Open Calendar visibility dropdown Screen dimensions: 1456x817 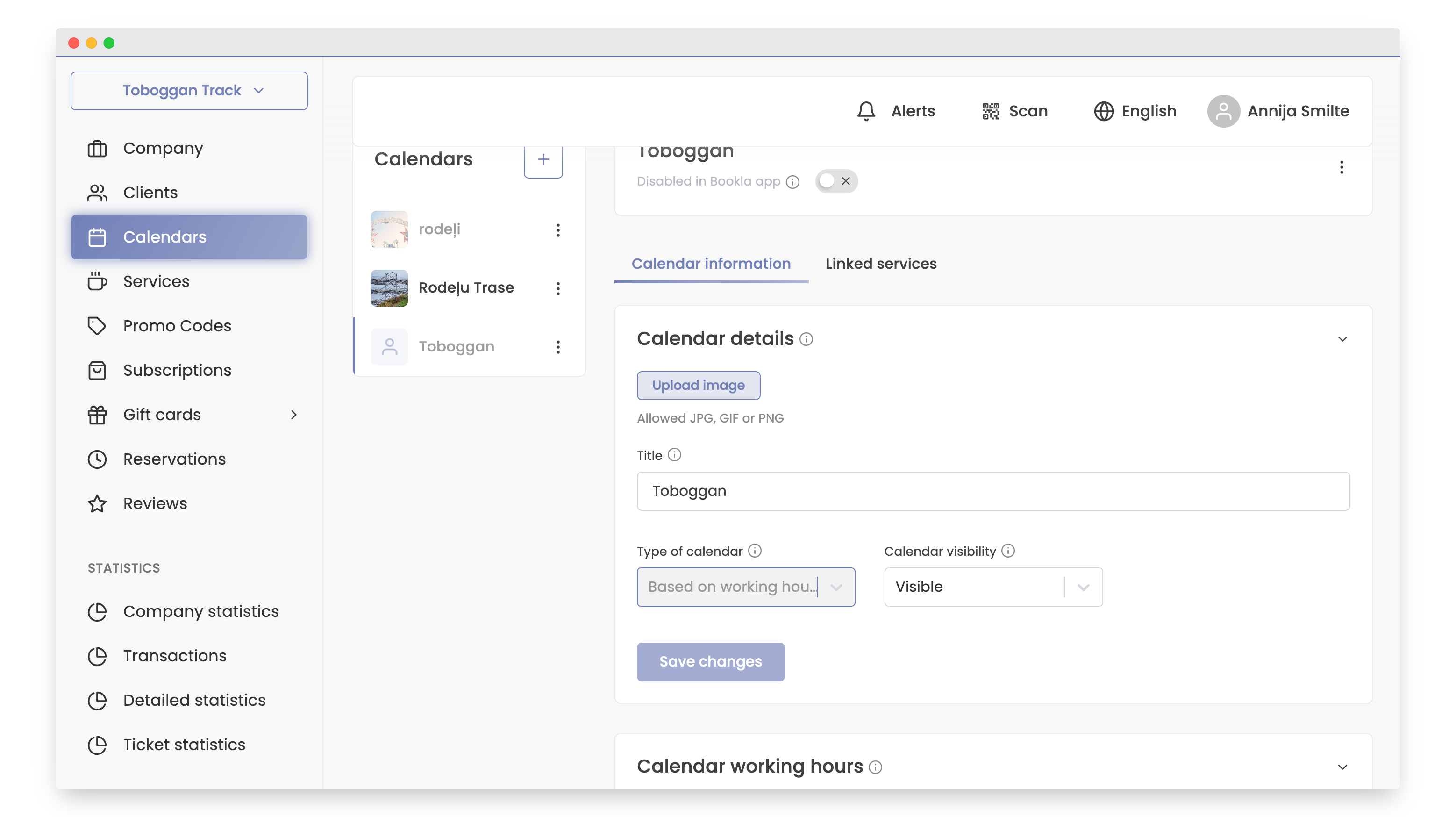tap(993, 586)
